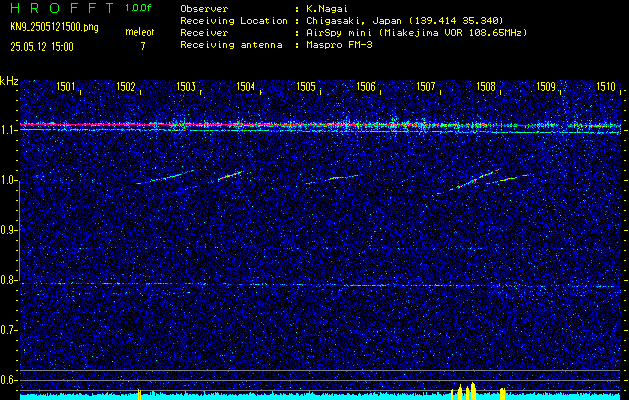Click the 1504 time axis label
629x400 pixels.
[246, 86]
